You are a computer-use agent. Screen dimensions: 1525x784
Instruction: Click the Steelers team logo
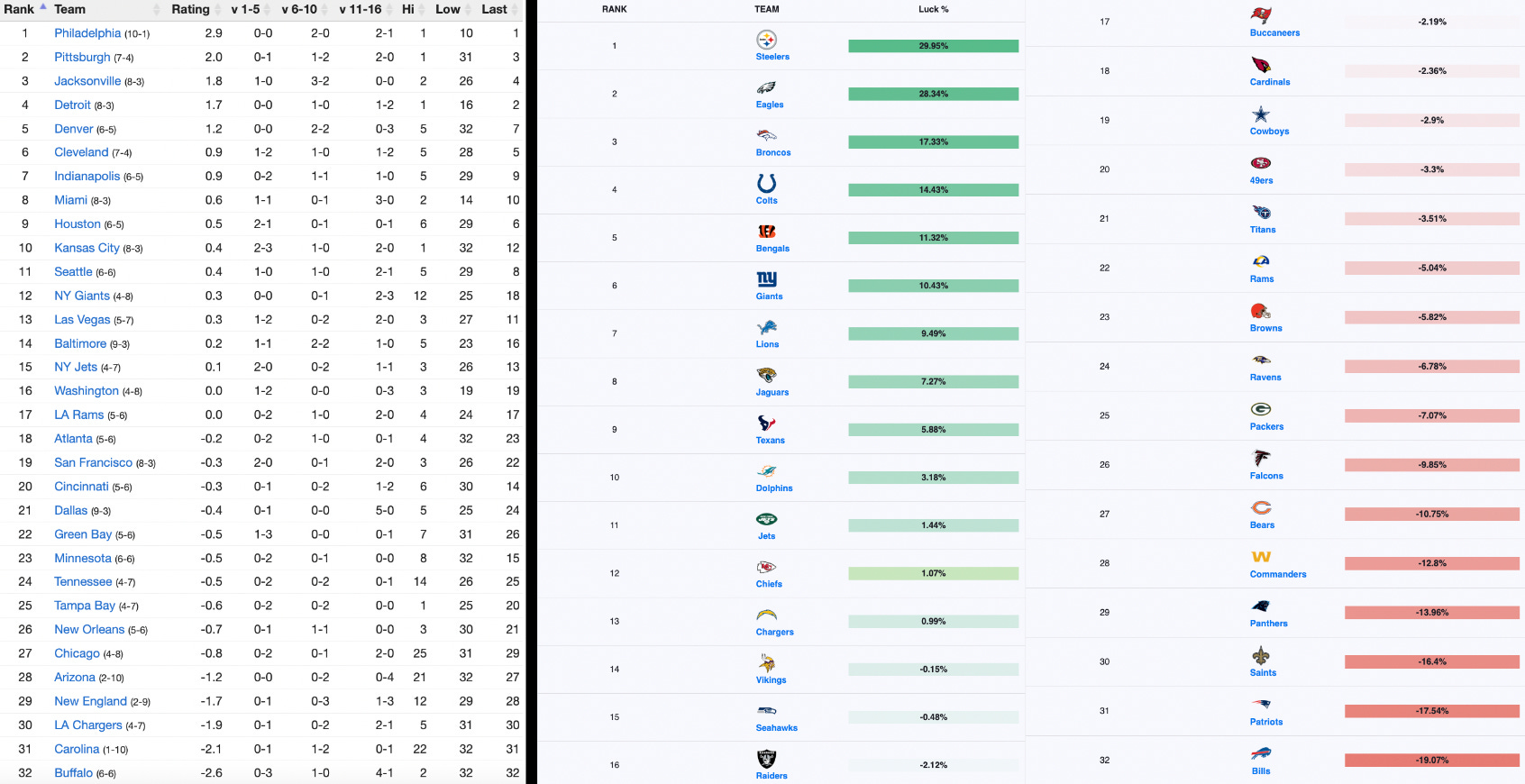766,40
